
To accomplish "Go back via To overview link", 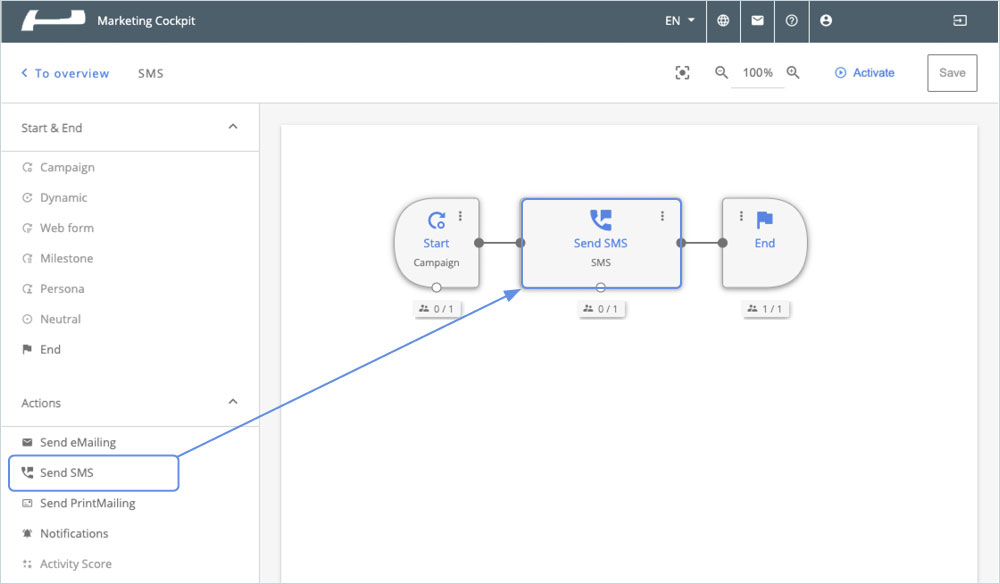I will (65, 73).
